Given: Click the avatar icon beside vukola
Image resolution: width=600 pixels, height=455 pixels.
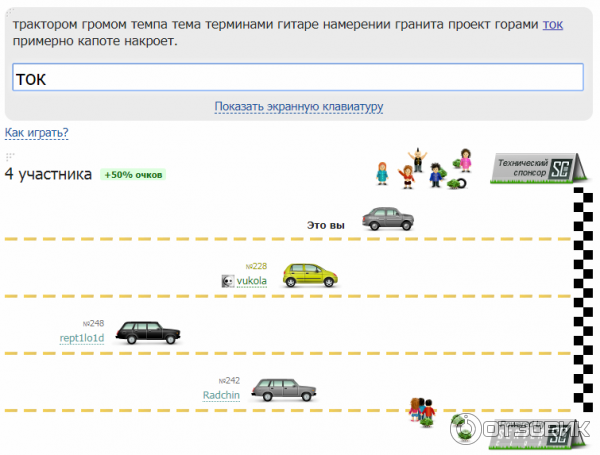Looking at the screenshot, I should [227, 282].
